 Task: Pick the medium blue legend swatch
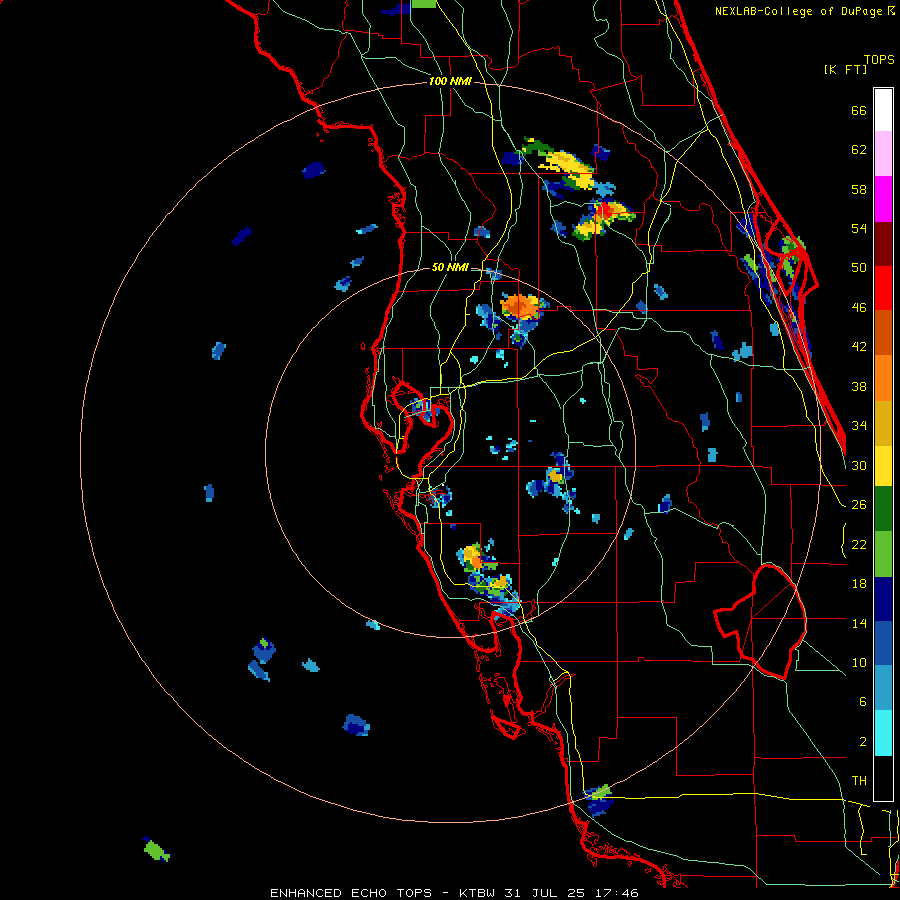pyautogui.click(x=883, y=644)
